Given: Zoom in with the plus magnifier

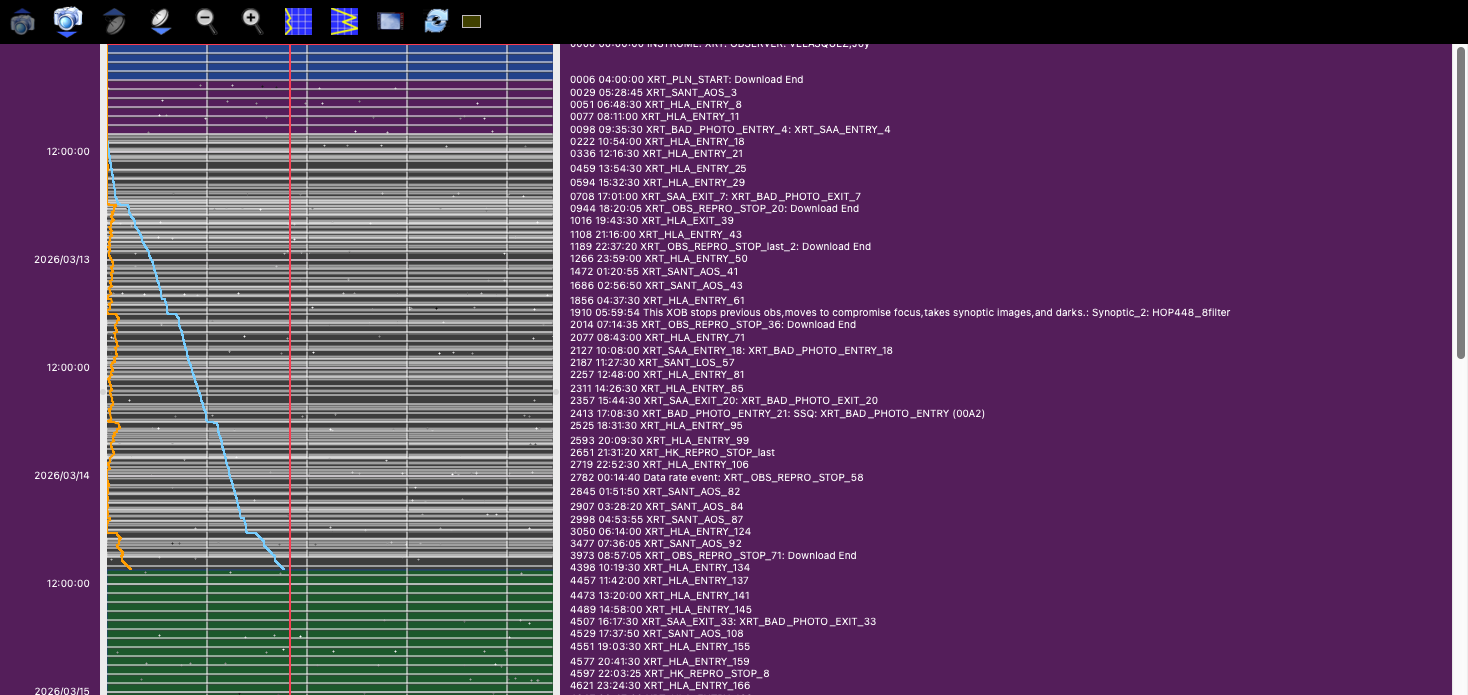Looking at the screenshot, I should pos(252,20).
